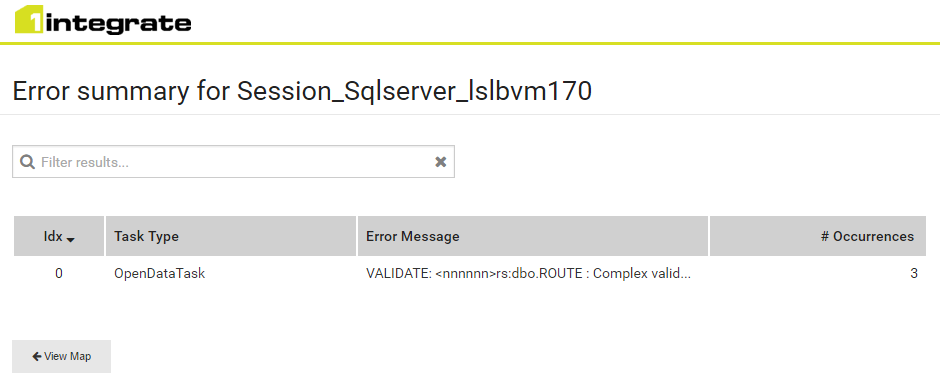Sort by the # Occurrences column header
This screenshot has width=940, height=387.
818,236
